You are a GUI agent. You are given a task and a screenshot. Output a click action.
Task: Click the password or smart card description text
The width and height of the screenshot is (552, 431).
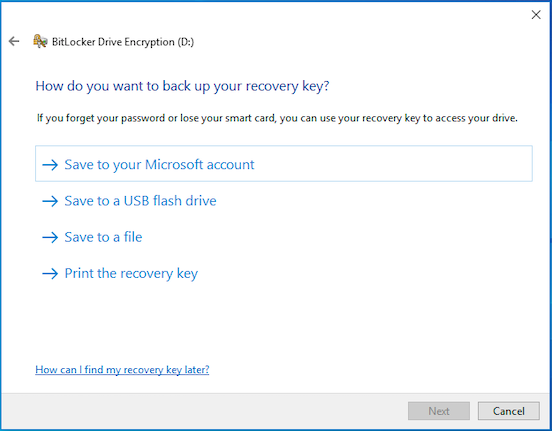(277, 118)
